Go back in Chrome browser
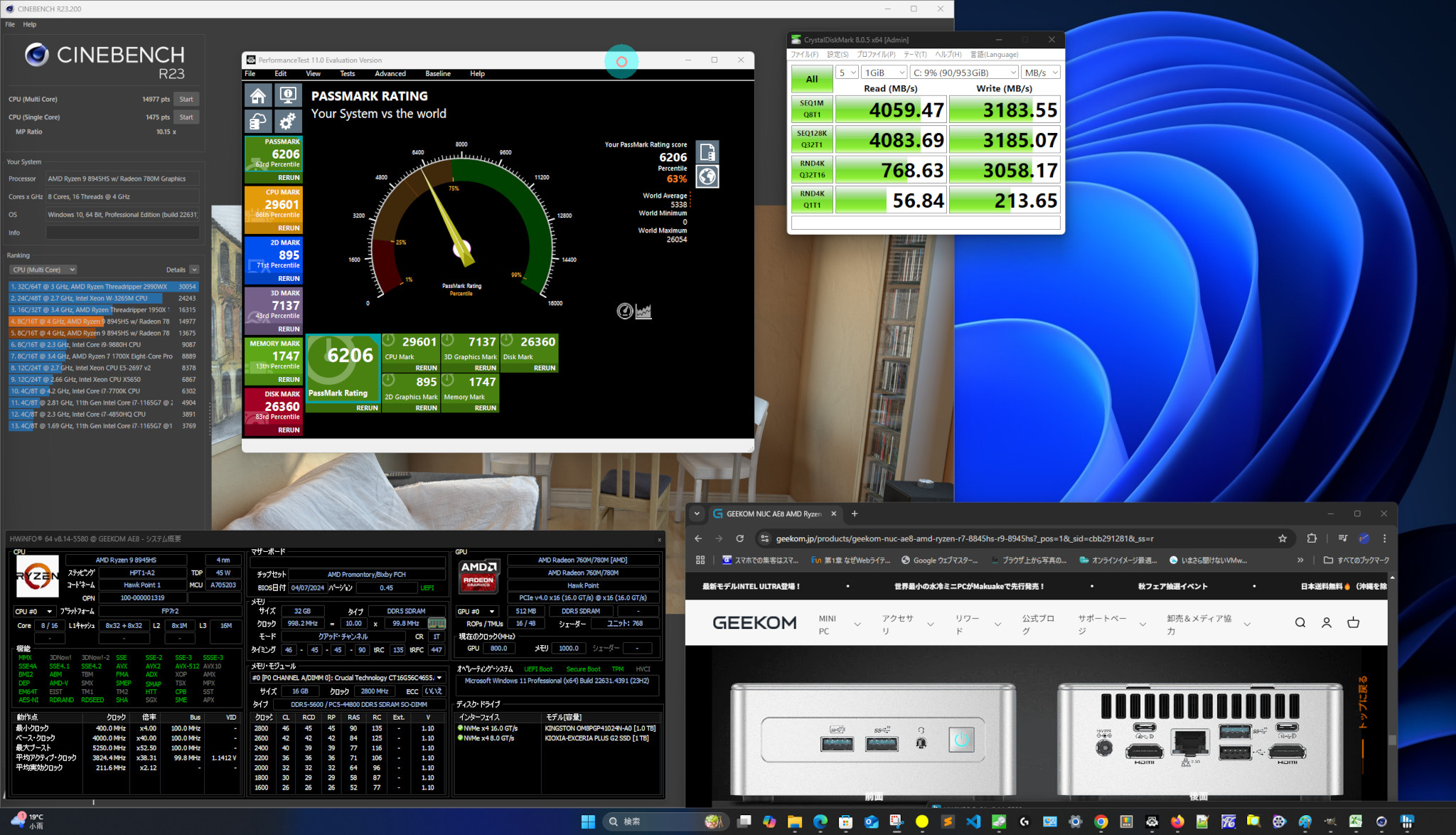Screen dimensions: 1456x835 698,538
